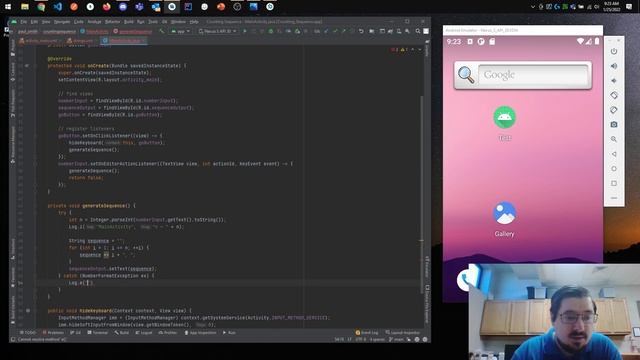Open the Build tool window

coord(122,333)
